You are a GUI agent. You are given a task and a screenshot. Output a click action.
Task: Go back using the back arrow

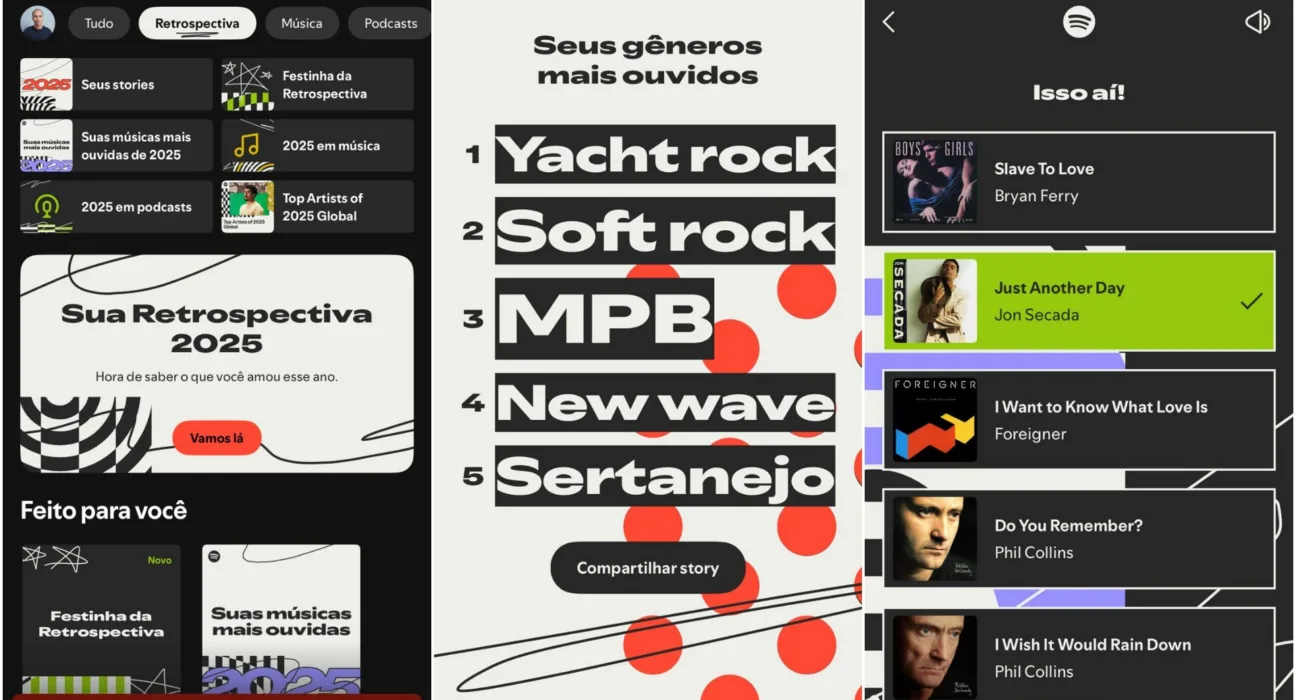(x=888, y=21)
